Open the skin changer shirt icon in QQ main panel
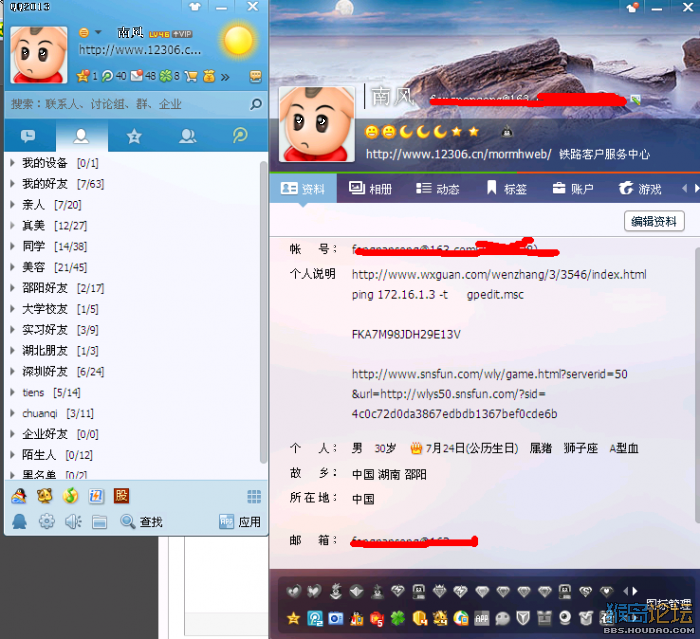 tap(195, 7)
